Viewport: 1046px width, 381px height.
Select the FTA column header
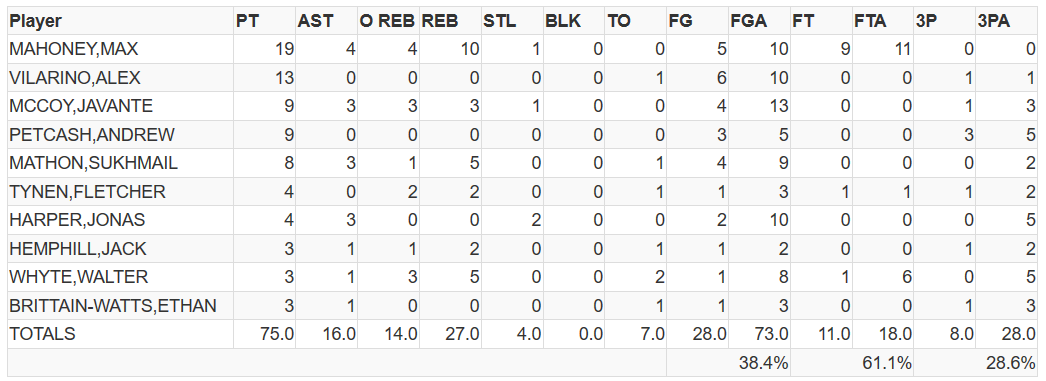point(871,21)
